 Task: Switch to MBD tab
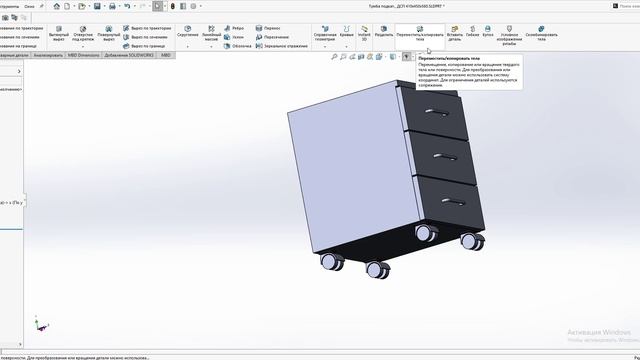coord(166,55)
